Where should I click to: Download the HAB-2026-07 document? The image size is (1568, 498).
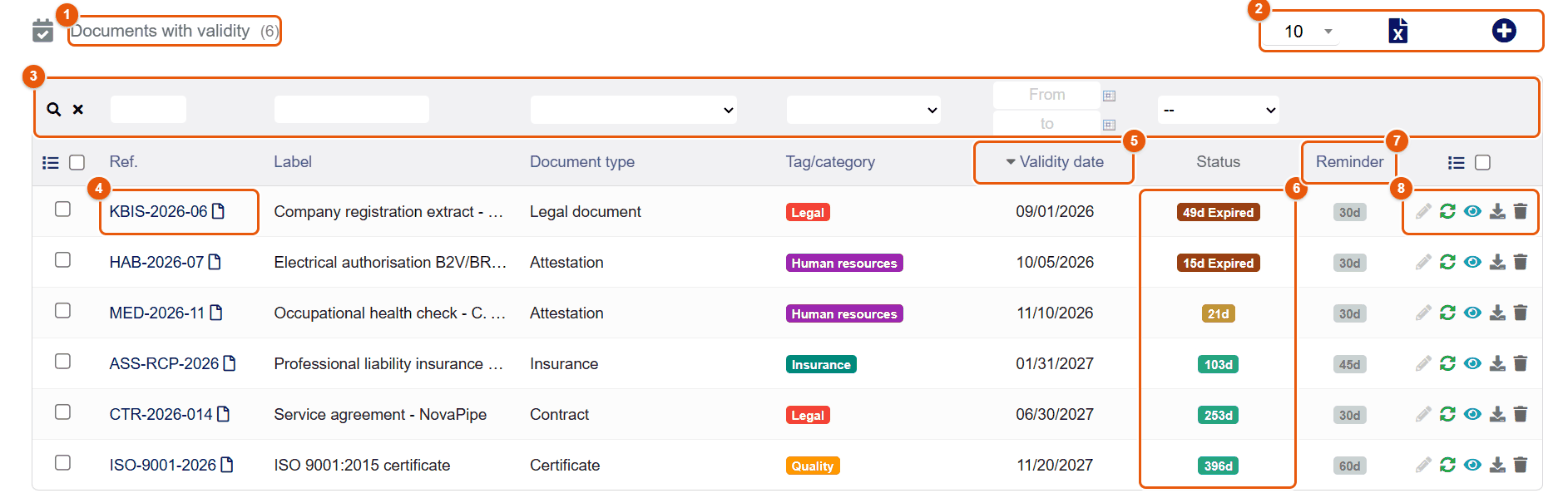pos(1497,262)
